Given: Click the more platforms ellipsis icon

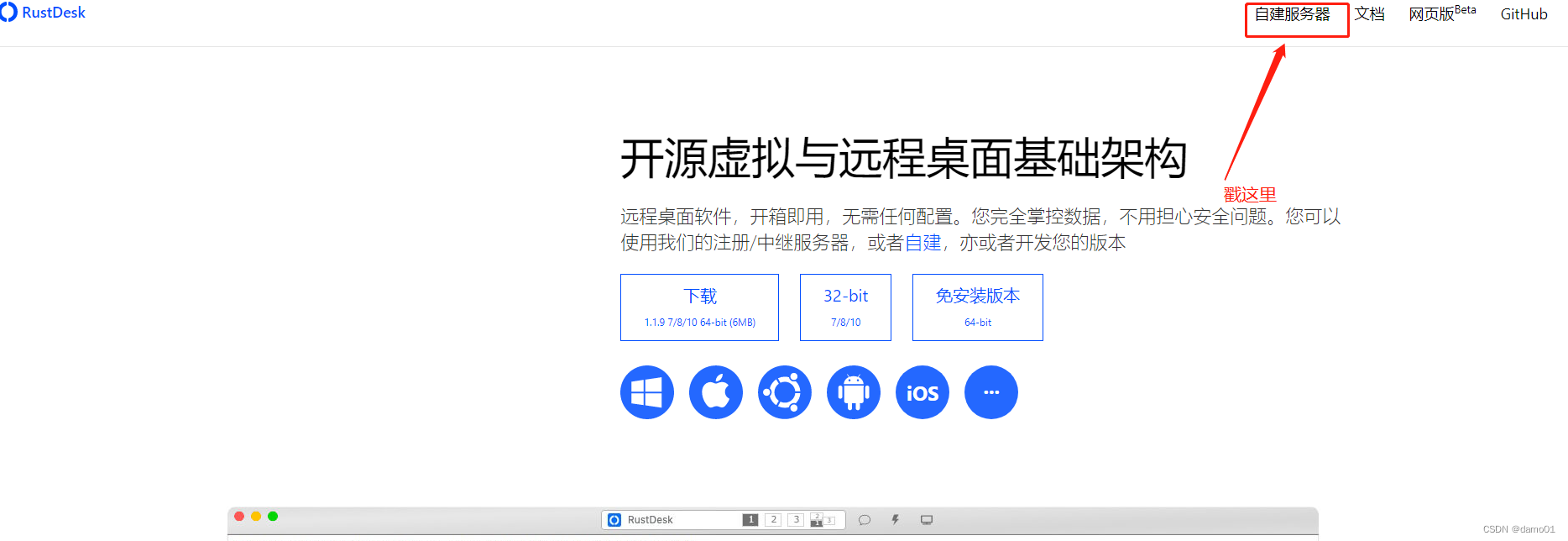Looking at the screenshot, I should tap(991, 392).
